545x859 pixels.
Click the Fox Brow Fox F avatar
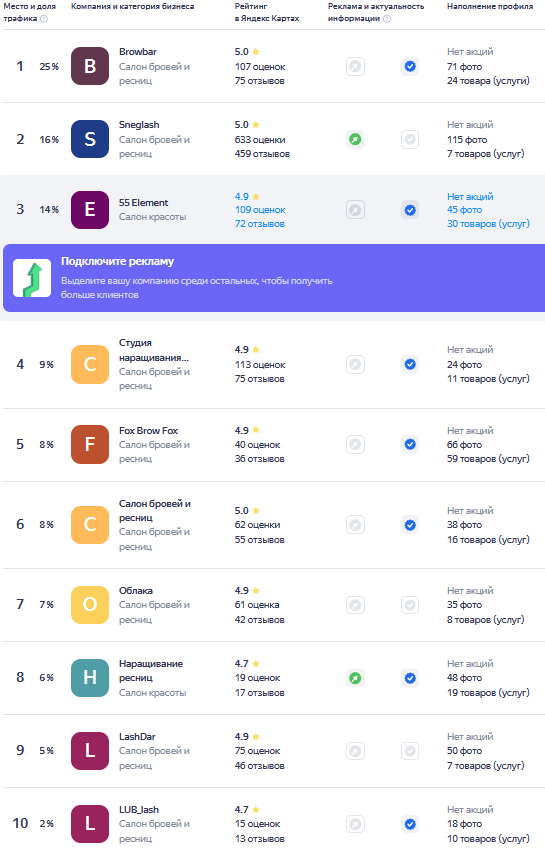90,444
